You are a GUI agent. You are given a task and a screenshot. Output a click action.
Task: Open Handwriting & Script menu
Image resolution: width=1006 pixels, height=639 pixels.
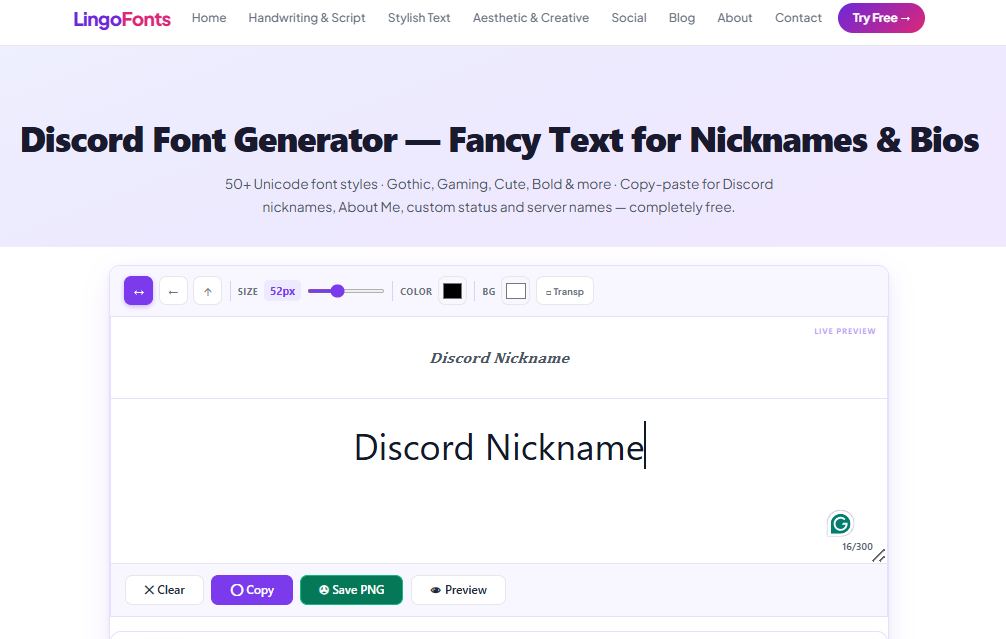click(307, 18)
